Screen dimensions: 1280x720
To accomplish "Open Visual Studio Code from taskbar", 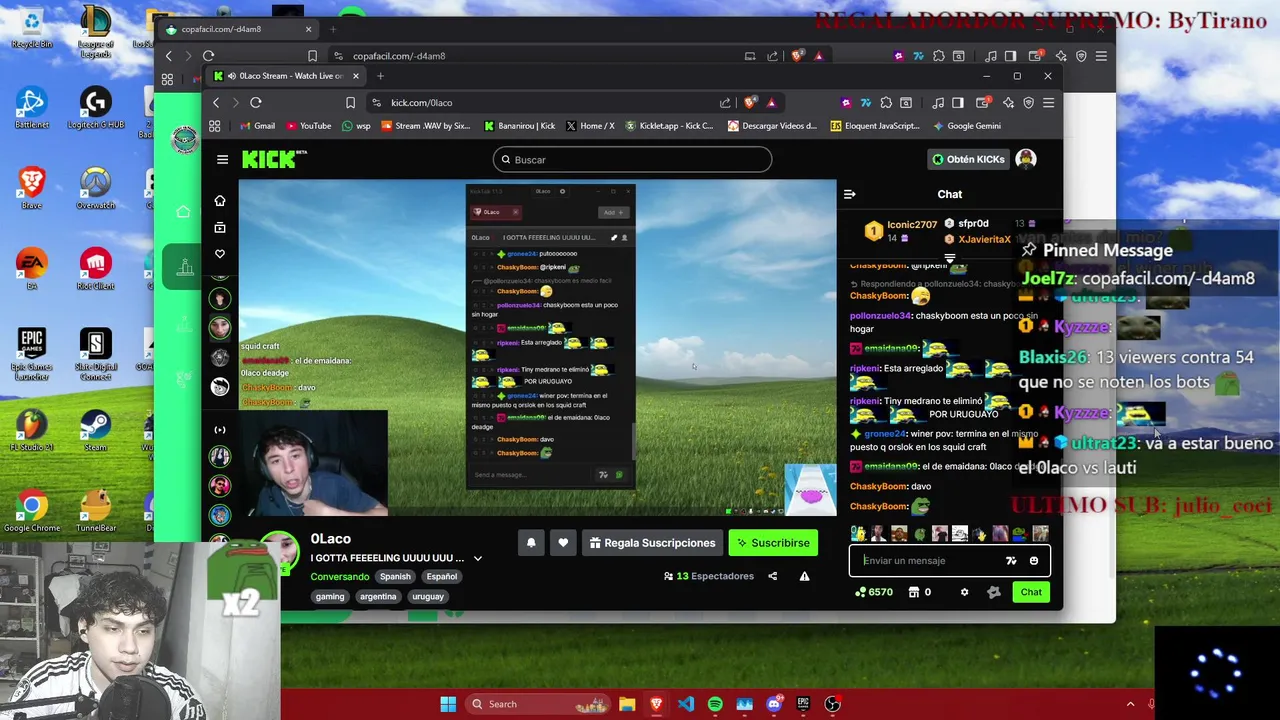I will 685,704.
